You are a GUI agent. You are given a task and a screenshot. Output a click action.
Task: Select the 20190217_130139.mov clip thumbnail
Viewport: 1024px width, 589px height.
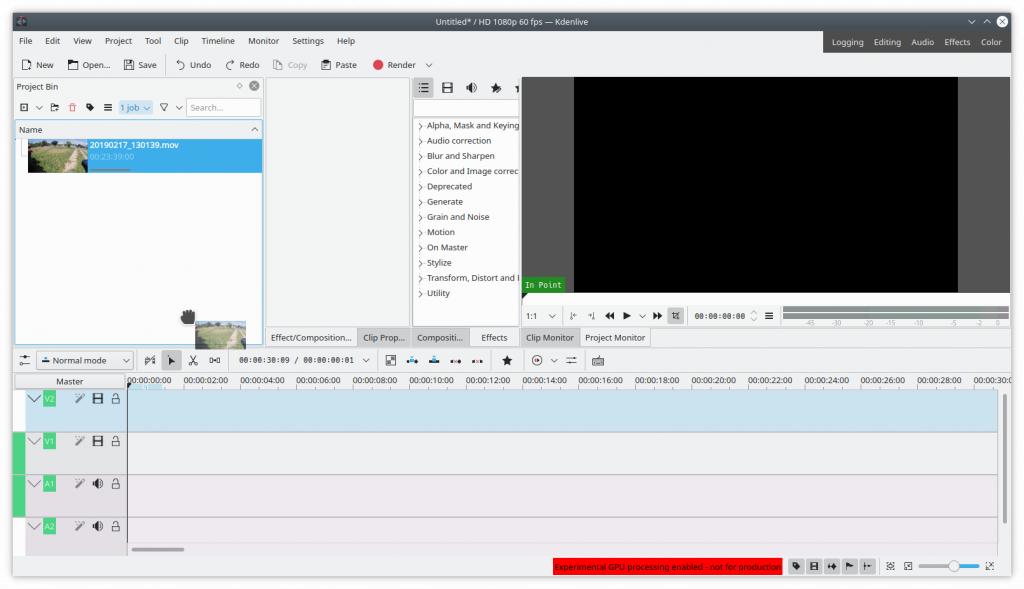pyautogui.click(x=58, y=156)
